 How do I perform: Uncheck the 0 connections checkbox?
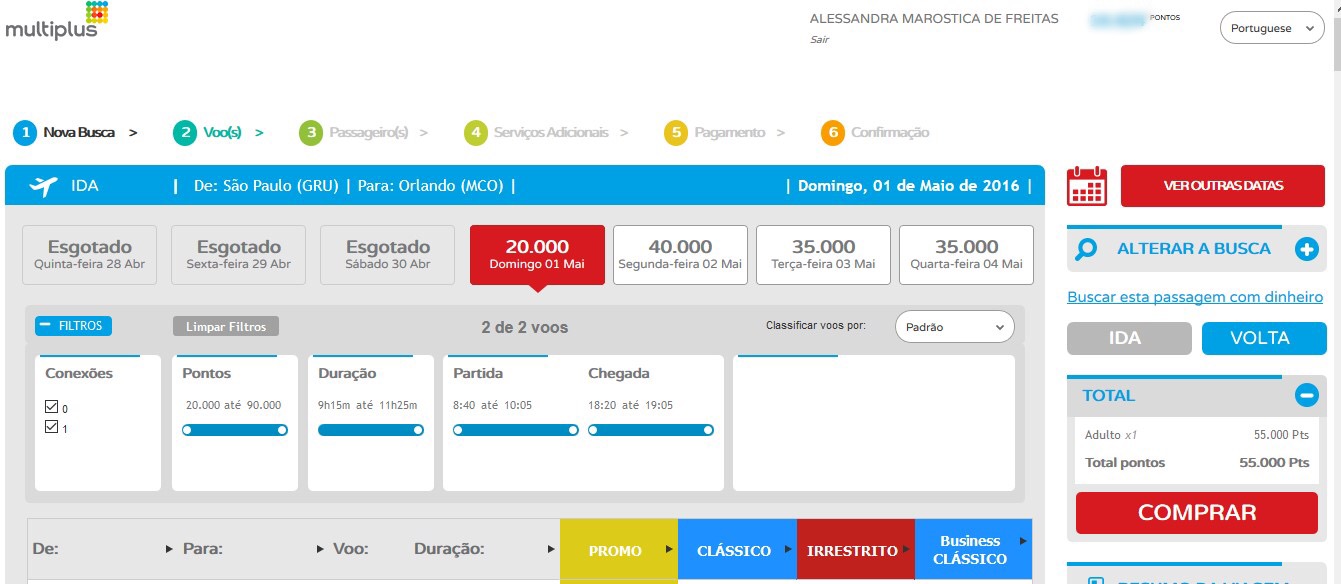pos(52,408)
